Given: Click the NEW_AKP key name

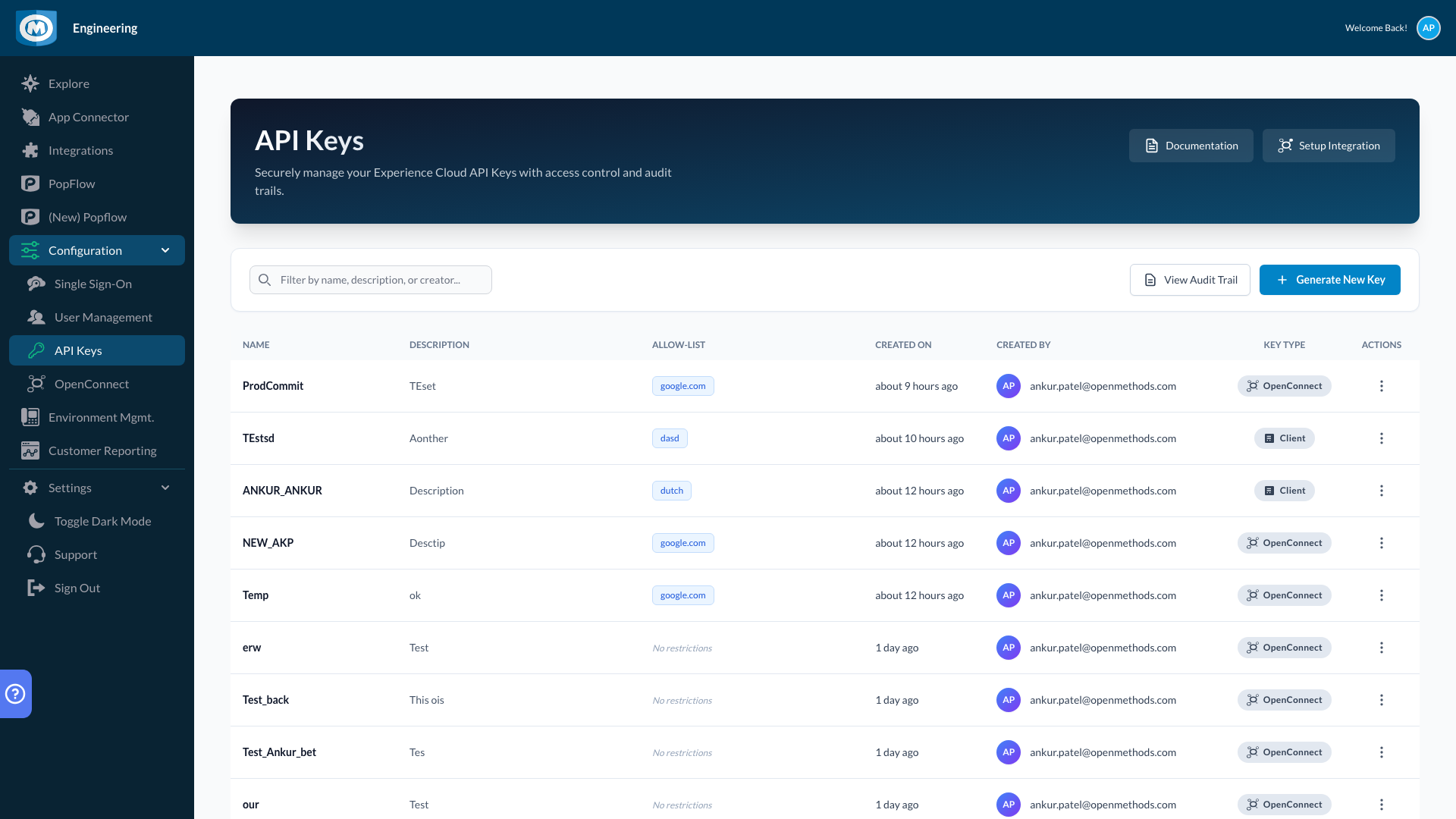Looking at the screenshot, I should 268,543.
